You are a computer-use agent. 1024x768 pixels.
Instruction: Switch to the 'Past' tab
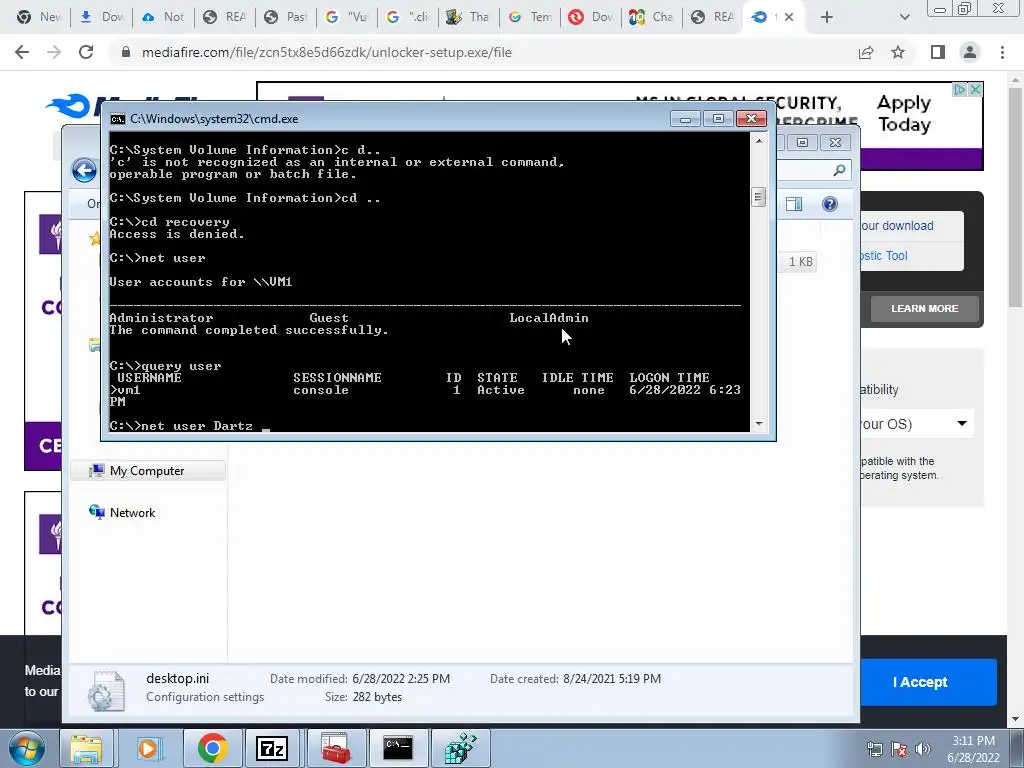point(286,17)
